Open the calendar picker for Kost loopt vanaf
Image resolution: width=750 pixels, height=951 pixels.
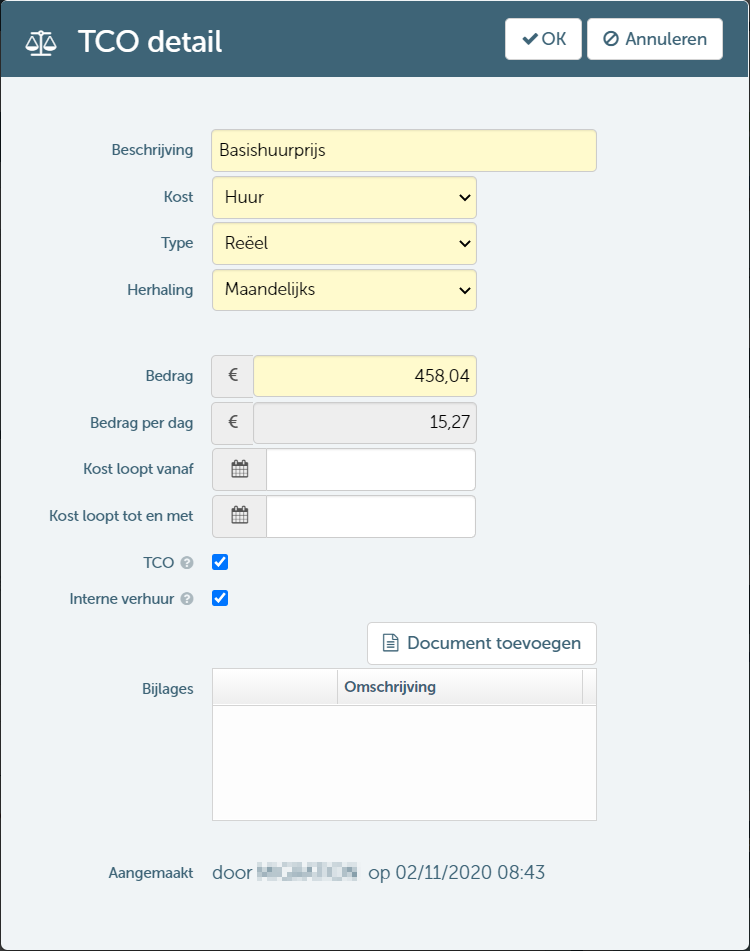pos(239,469)
